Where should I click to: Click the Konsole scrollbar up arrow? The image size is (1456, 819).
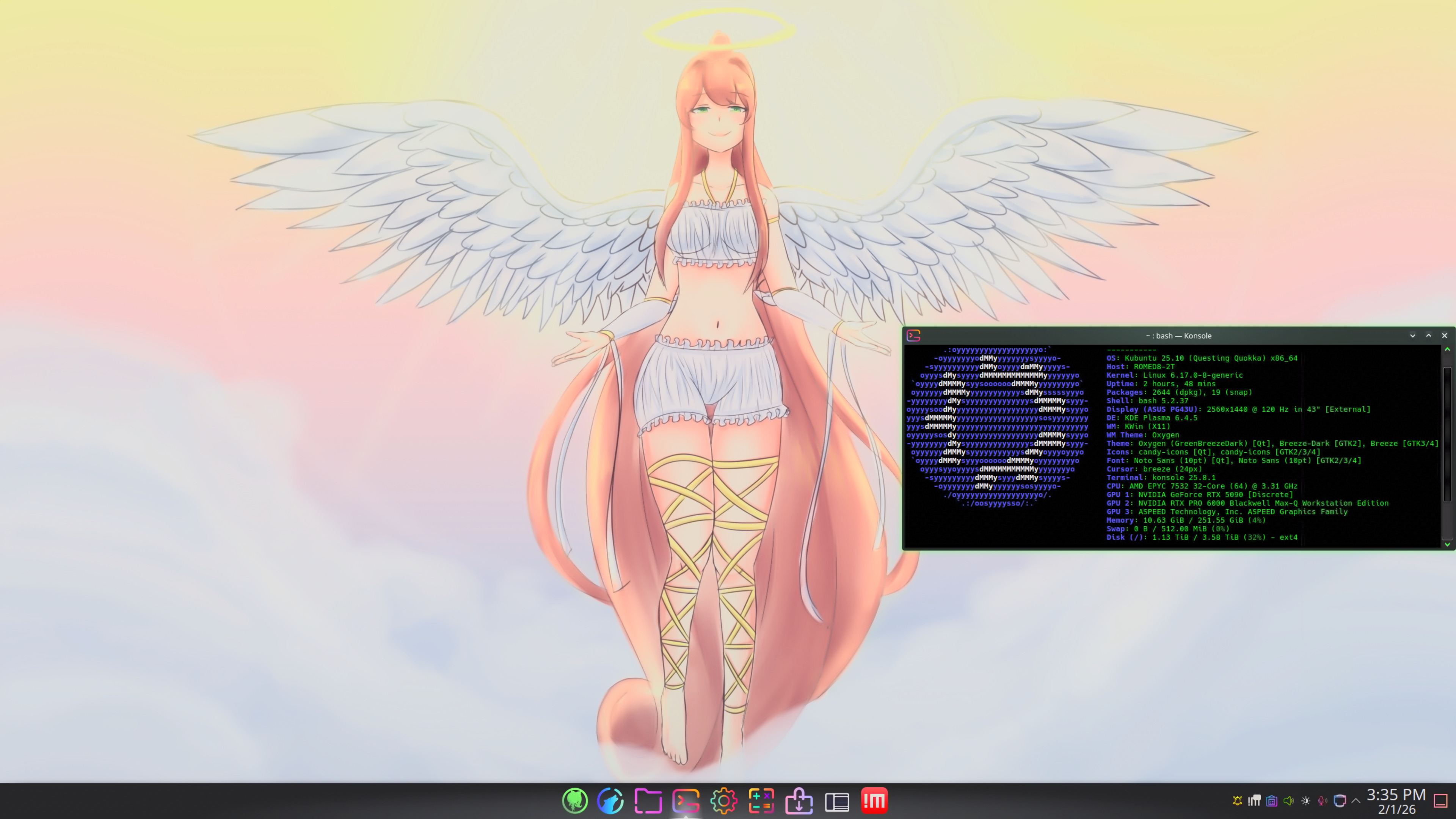tap(1447, 349)
